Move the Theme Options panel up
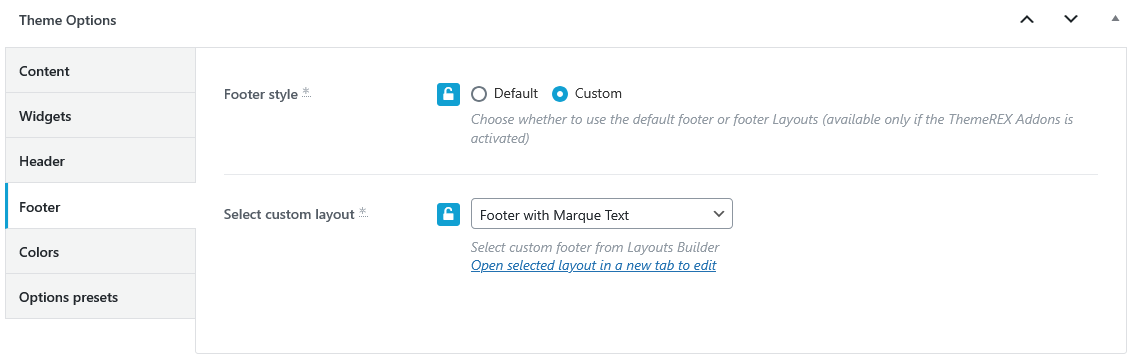This screenshot has height=361, width=1132. tap(1027, 20)
